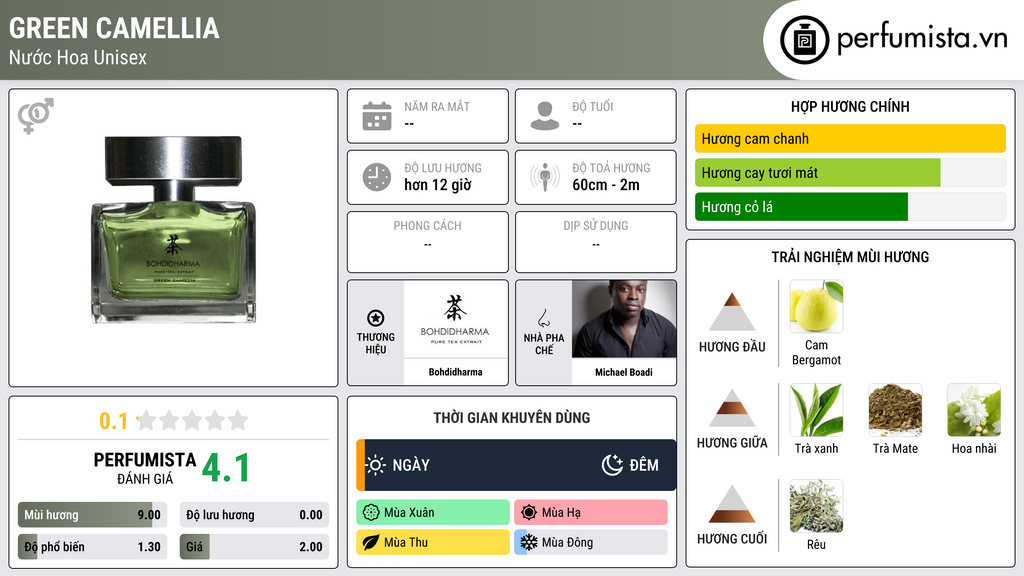Viewport: 1024px width, 576px height.
Task: Click the person icon for Độ tuổi
Action: 545,116
